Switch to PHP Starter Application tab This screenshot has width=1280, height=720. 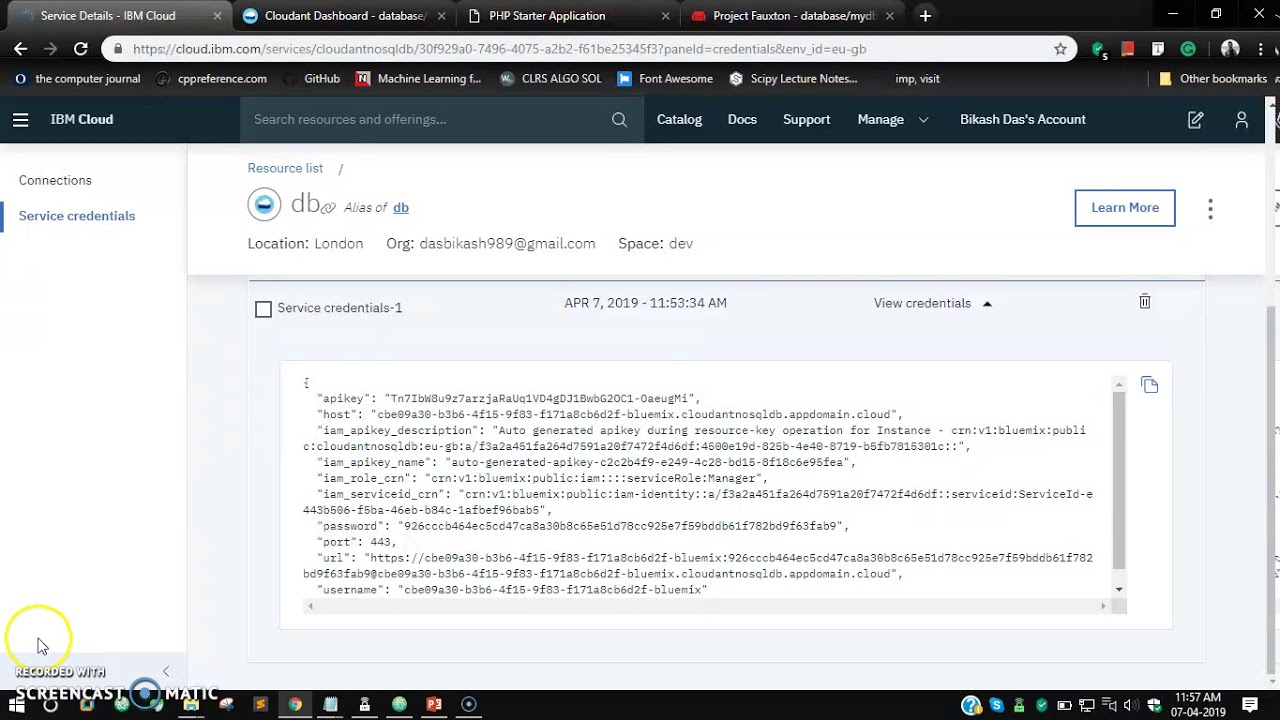point(570,16)
